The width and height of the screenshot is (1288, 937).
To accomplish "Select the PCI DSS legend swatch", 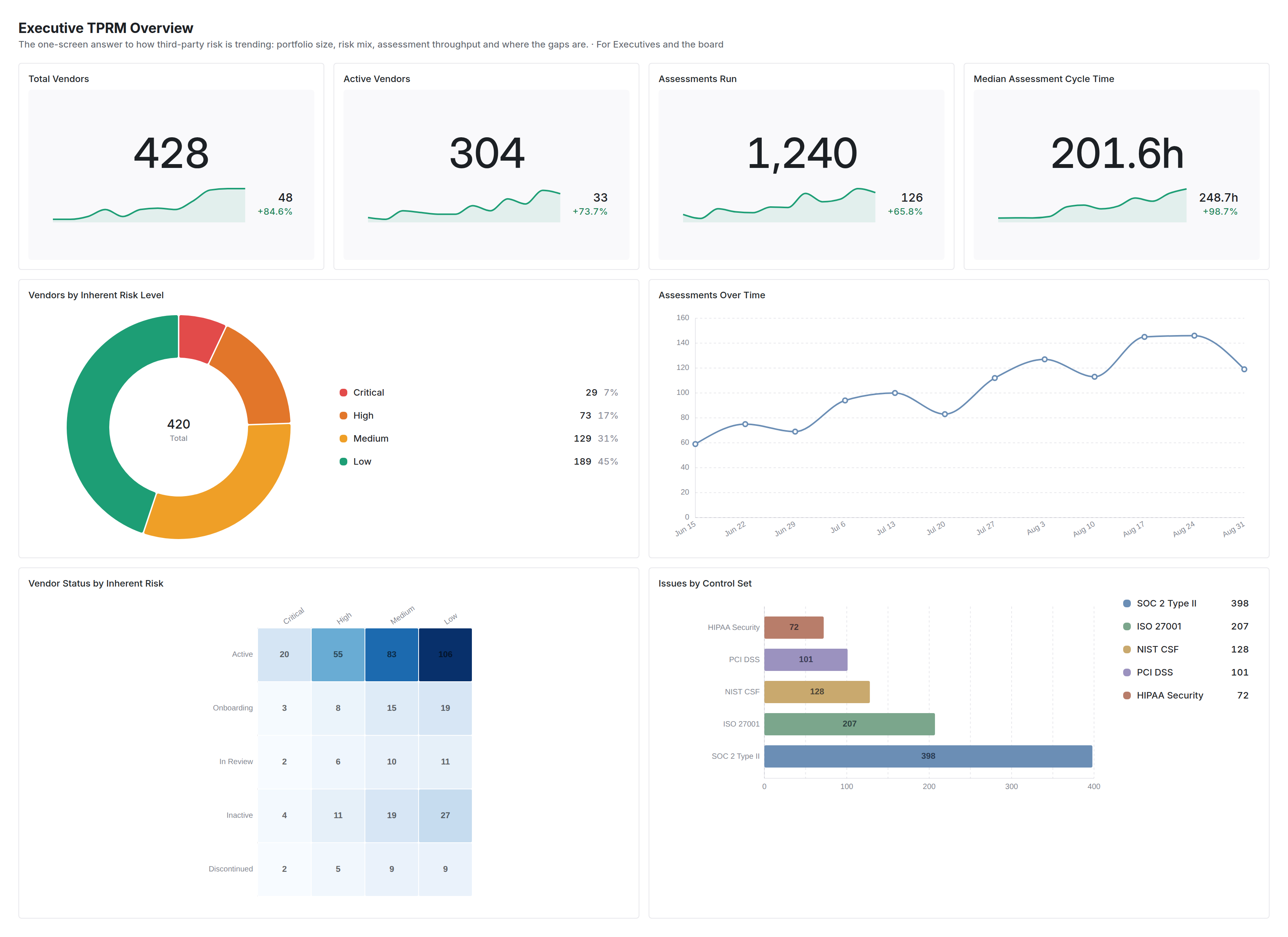I will (x=1127, y=672).
